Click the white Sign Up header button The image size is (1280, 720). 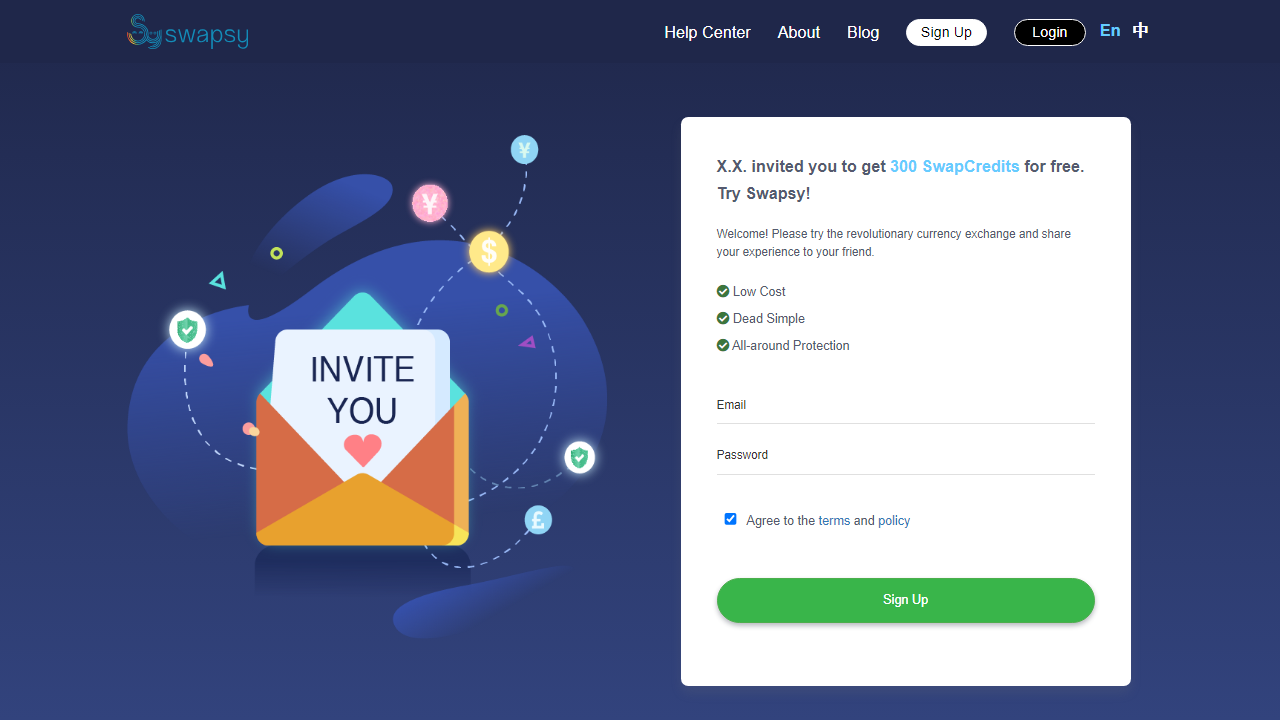coord(946,32)
